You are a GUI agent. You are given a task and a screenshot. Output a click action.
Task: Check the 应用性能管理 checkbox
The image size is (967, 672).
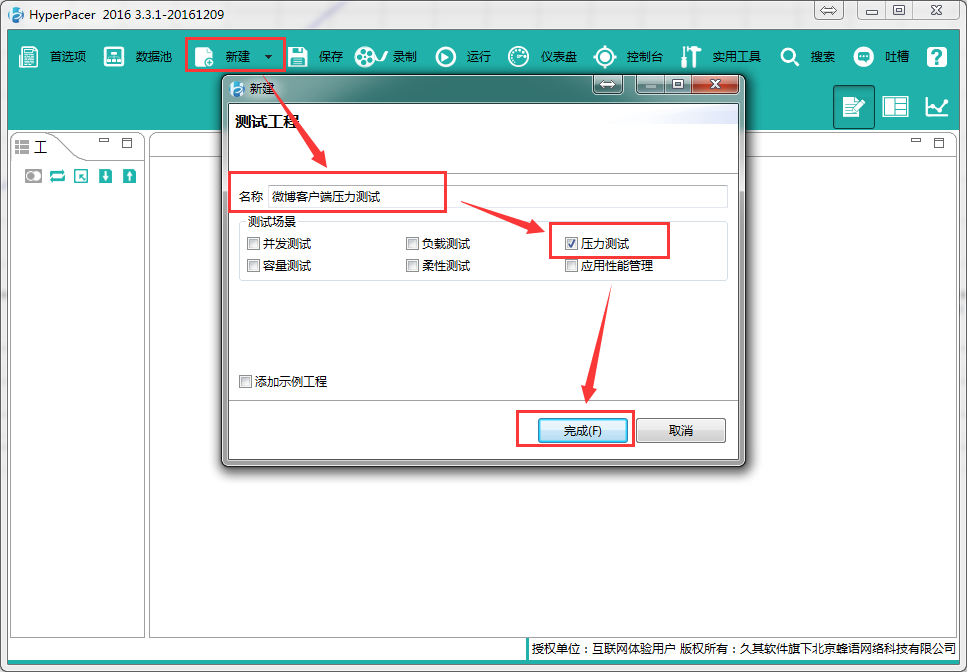tap(571, 266)
